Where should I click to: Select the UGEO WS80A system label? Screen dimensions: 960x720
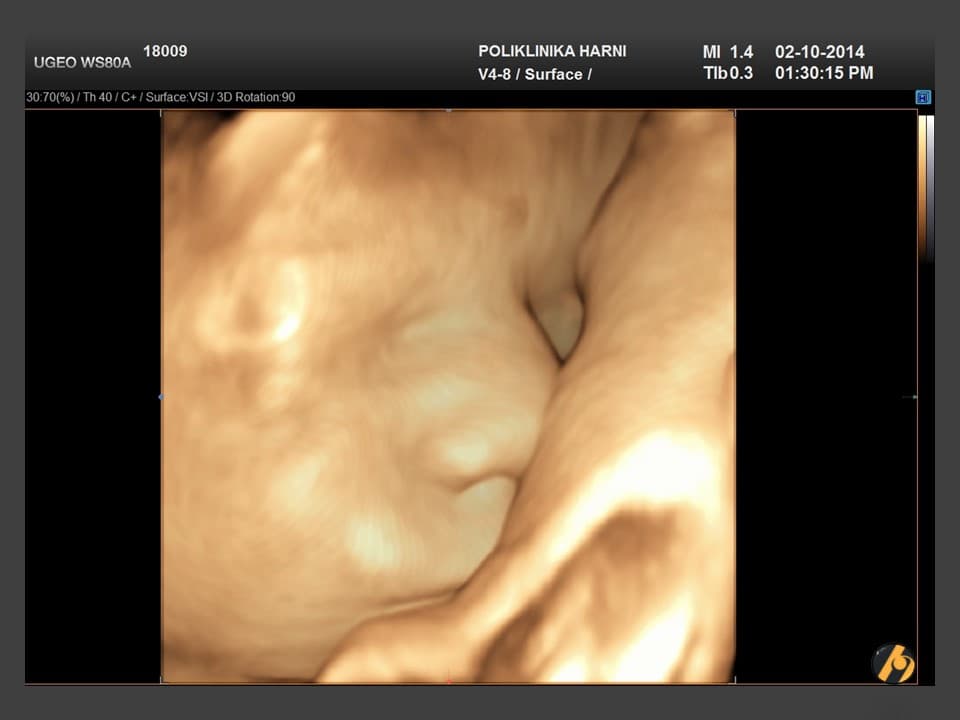point(82,62)
